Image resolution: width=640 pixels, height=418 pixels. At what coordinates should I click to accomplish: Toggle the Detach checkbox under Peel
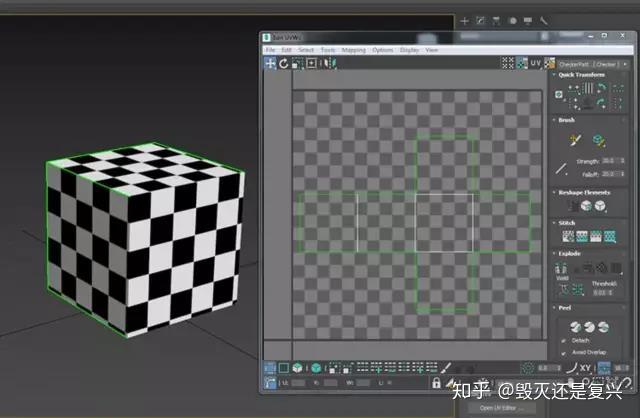click(x=564, y=340)
